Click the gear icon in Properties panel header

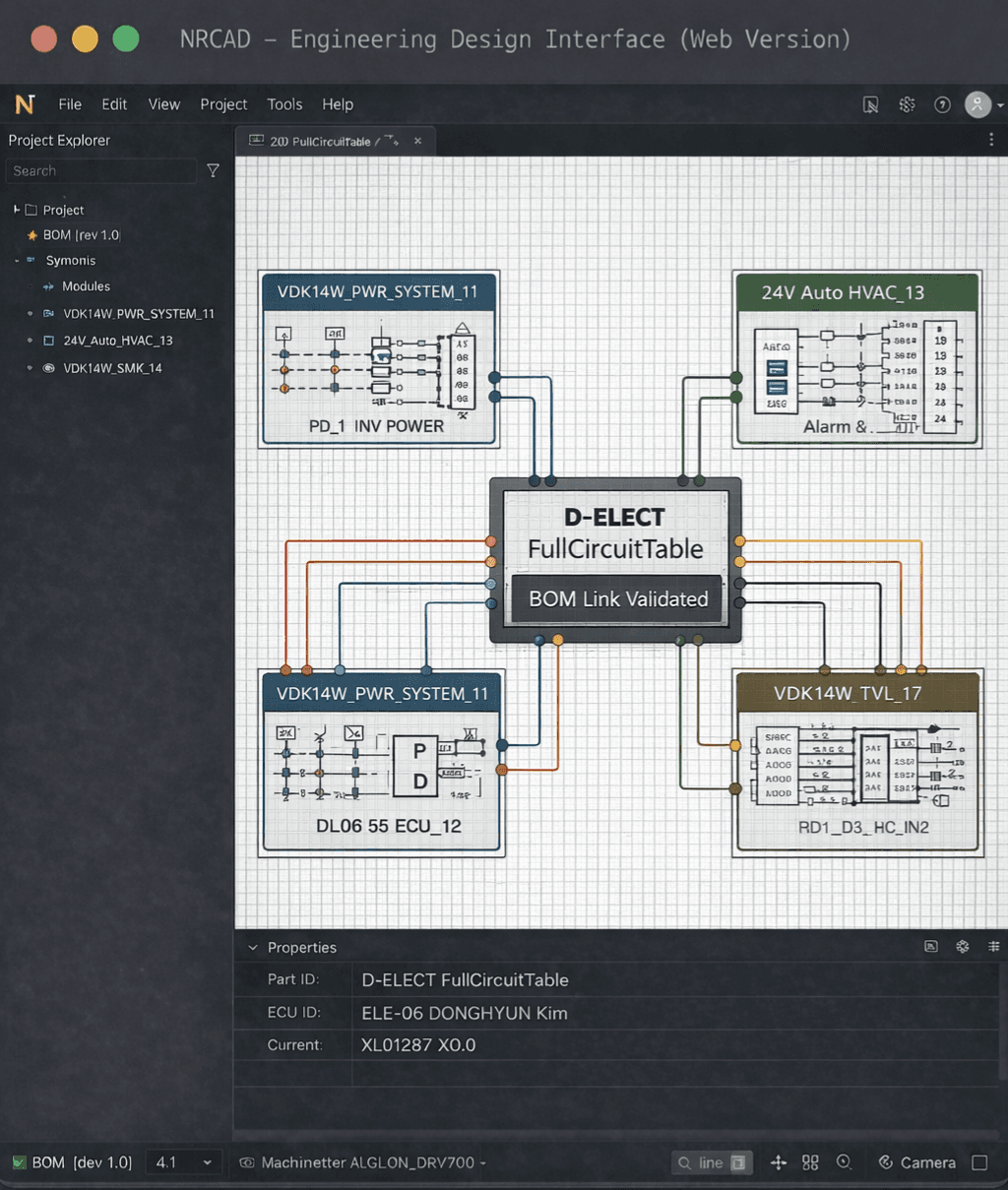tap(963, 947)
